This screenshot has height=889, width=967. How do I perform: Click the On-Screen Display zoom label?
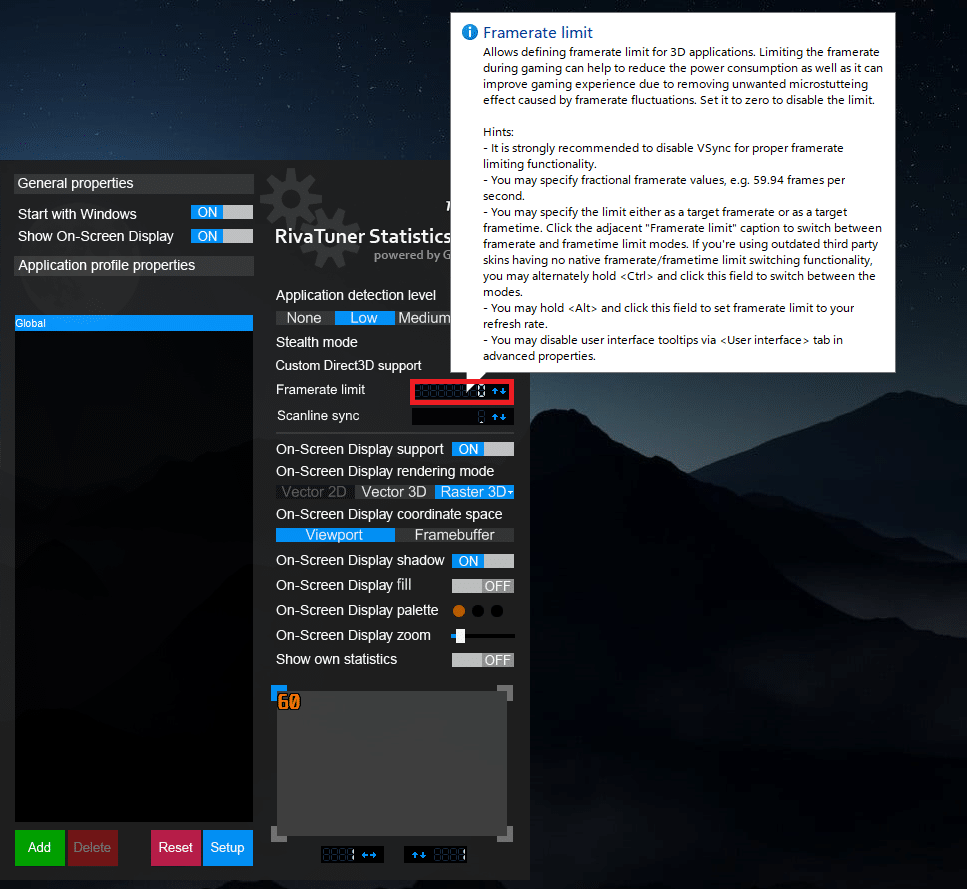[x=353, y=636]
